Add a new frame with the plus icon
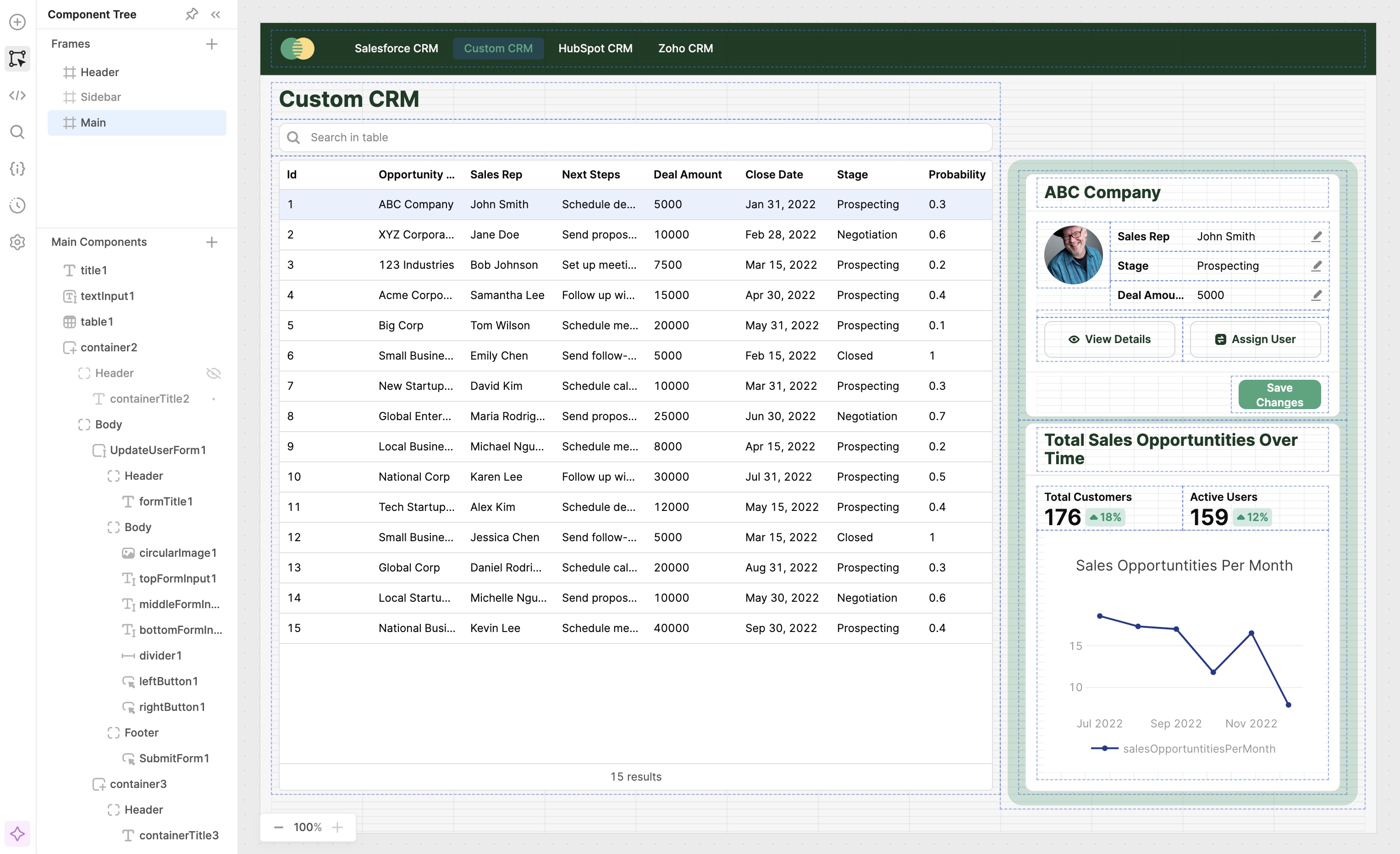 click(211, 44)
